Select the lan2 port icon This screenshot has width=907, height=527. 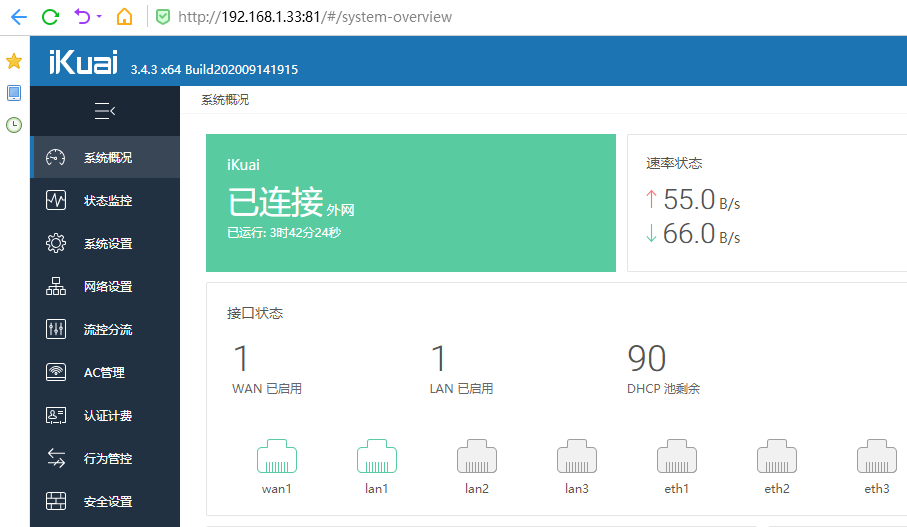point(477,456)
